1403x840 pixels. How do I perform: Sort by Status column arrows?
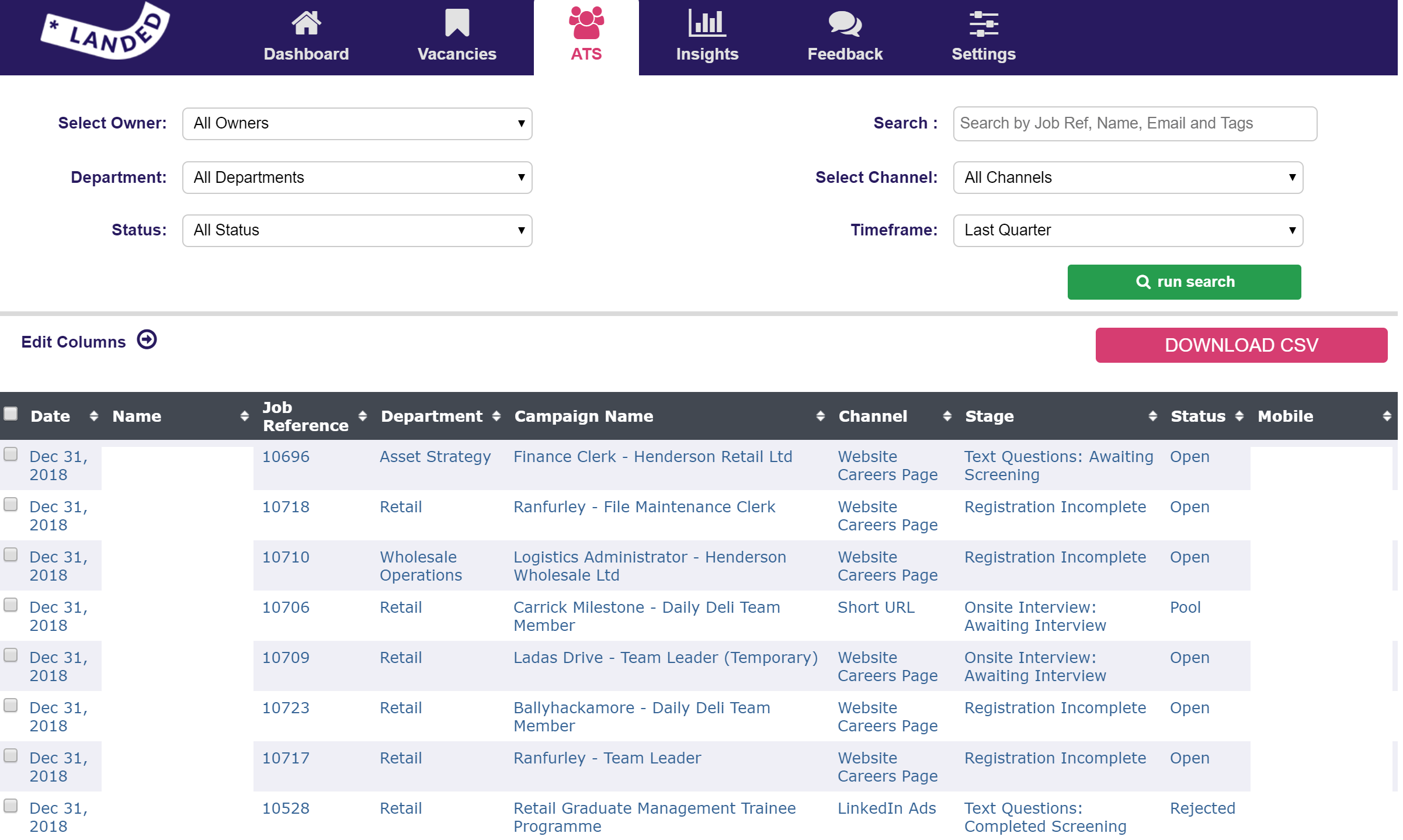(x=1239, y=416)
